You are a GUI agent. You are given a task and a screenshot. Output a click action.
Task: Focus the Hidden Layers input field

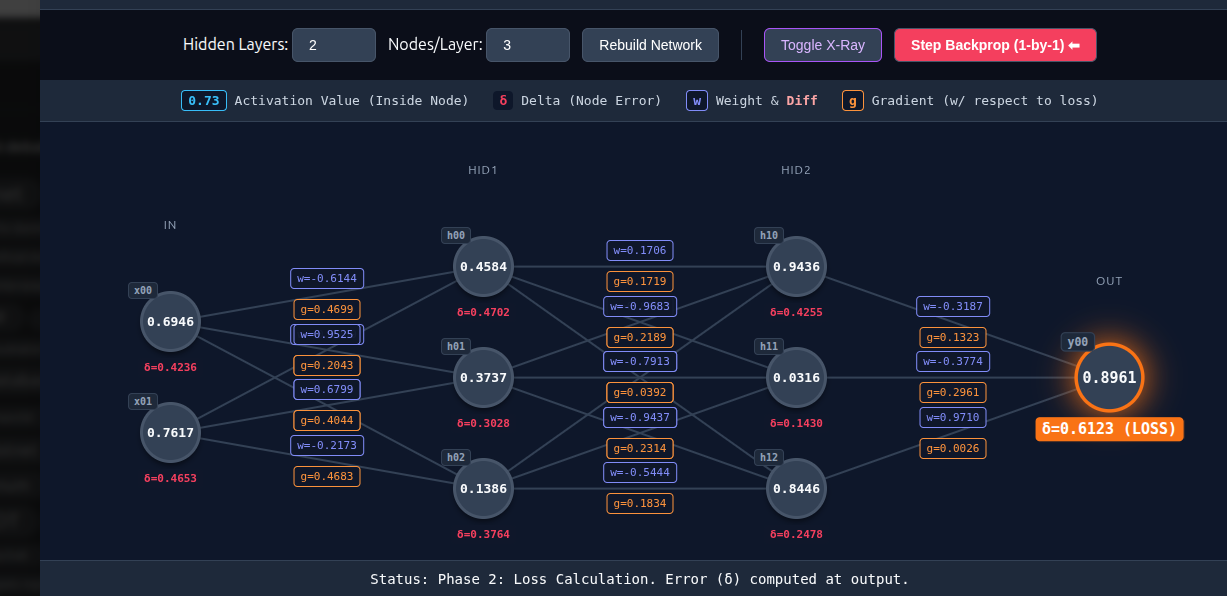[x=334, y=45]
